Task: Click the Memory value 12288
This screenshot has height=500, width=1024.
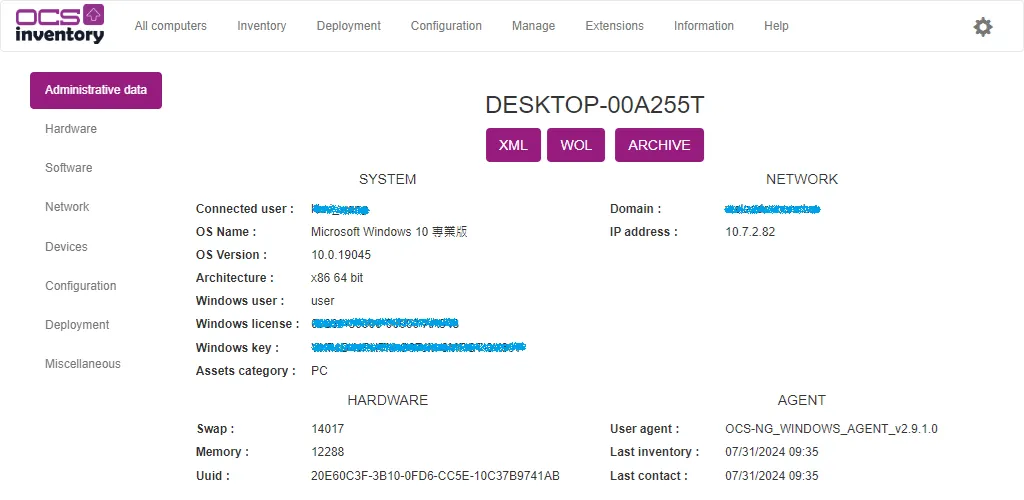Action: tap(328, 452)
